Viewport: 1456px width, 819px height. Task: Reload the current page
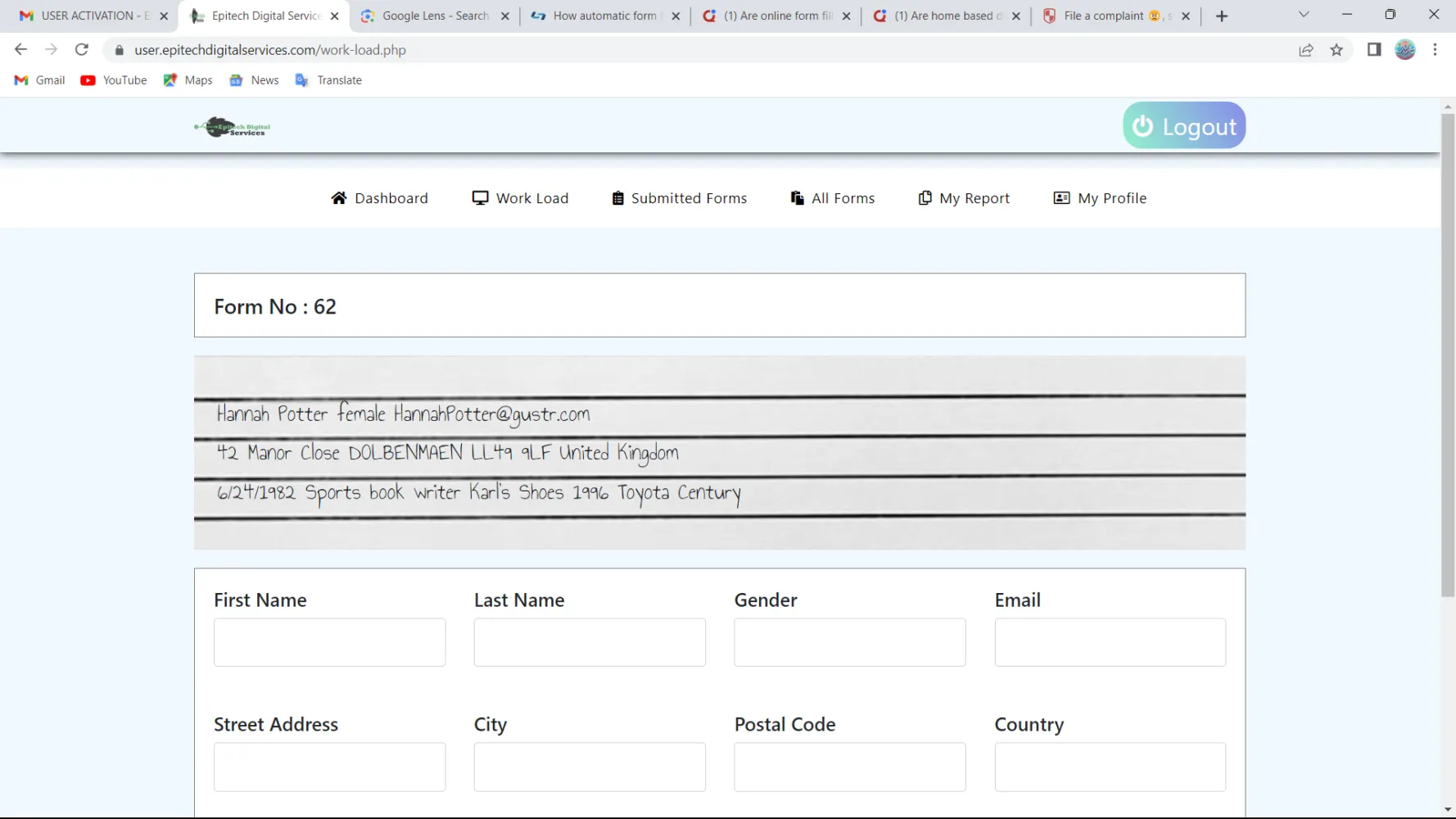[82, 50]
